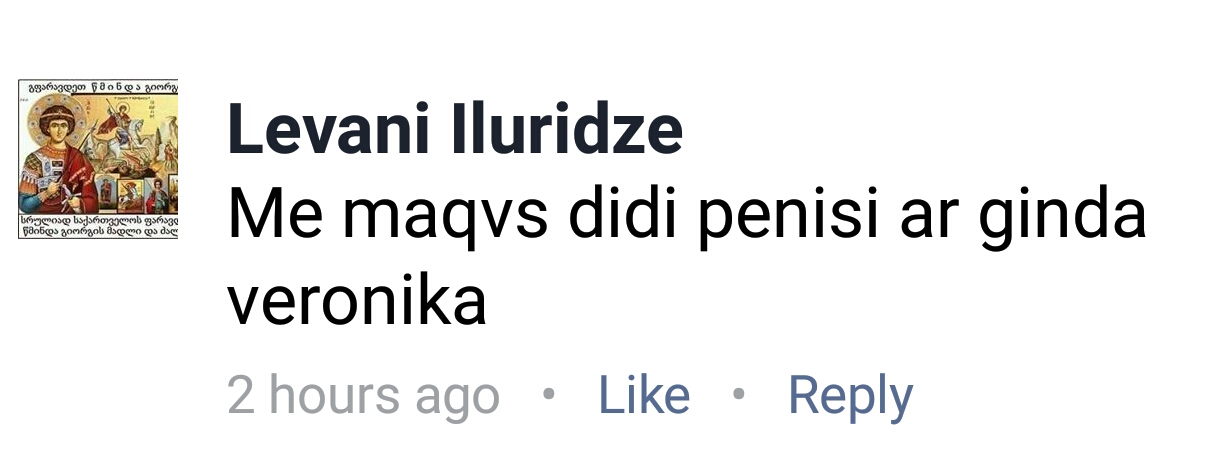Click the Georgian caption atop the avatar
The width and height of the screenshot is (1221, 470).
[99, 87]
